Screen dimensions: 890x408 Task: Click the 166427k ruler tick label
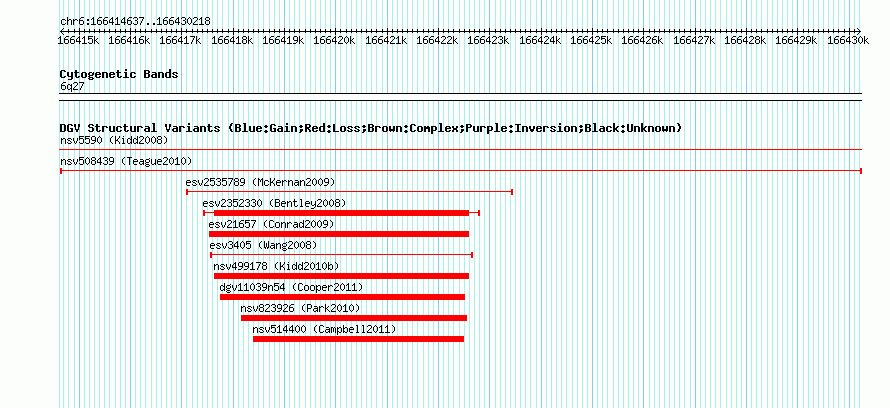(694, 40)
